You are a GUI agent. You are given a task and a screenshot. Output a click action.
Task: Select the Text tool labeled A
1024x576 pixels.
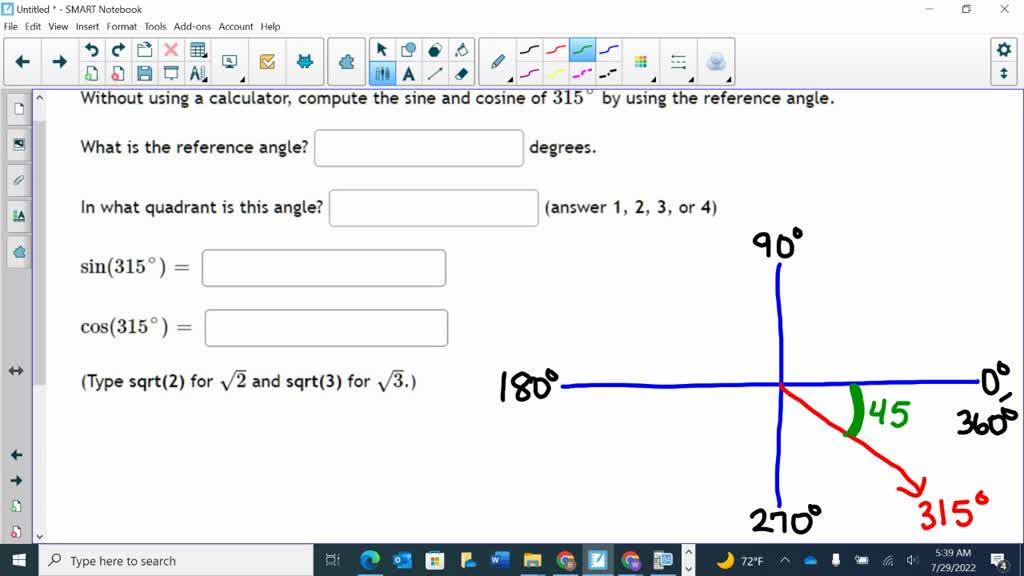408,75
